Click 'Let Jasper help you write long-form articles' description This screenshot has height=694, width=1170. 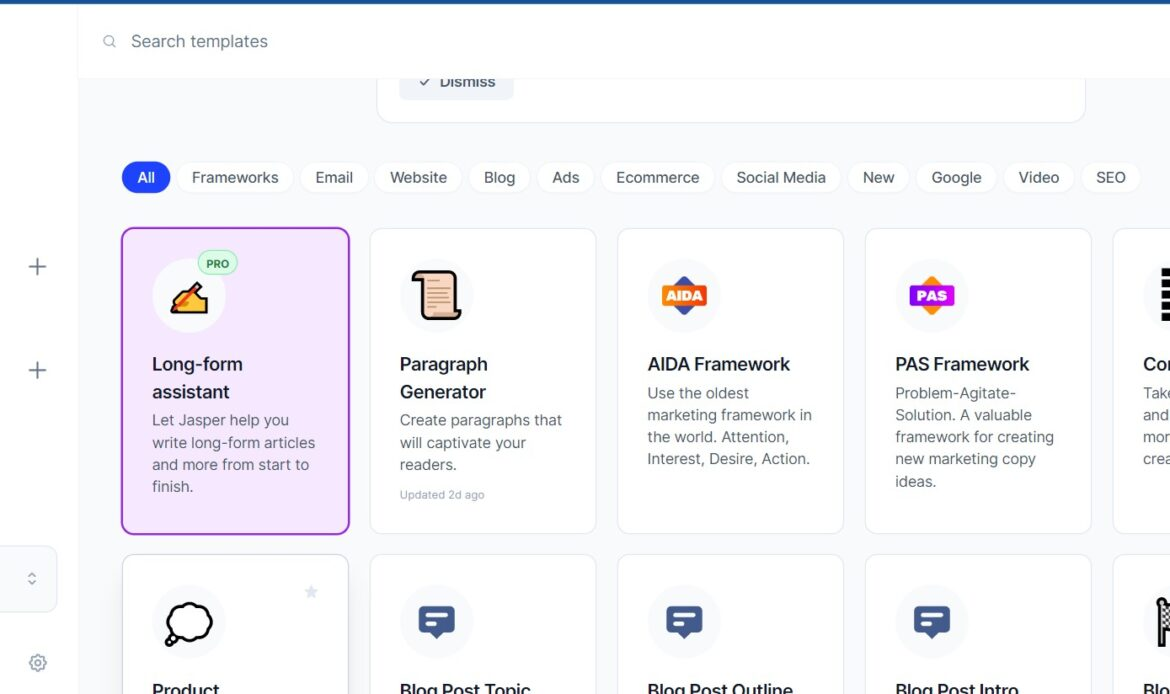tap(234, 454)
